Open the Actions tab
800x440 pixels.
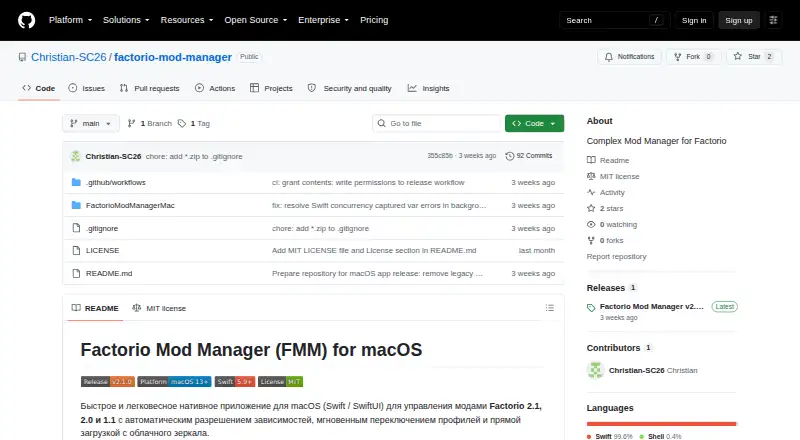[215, 88]
